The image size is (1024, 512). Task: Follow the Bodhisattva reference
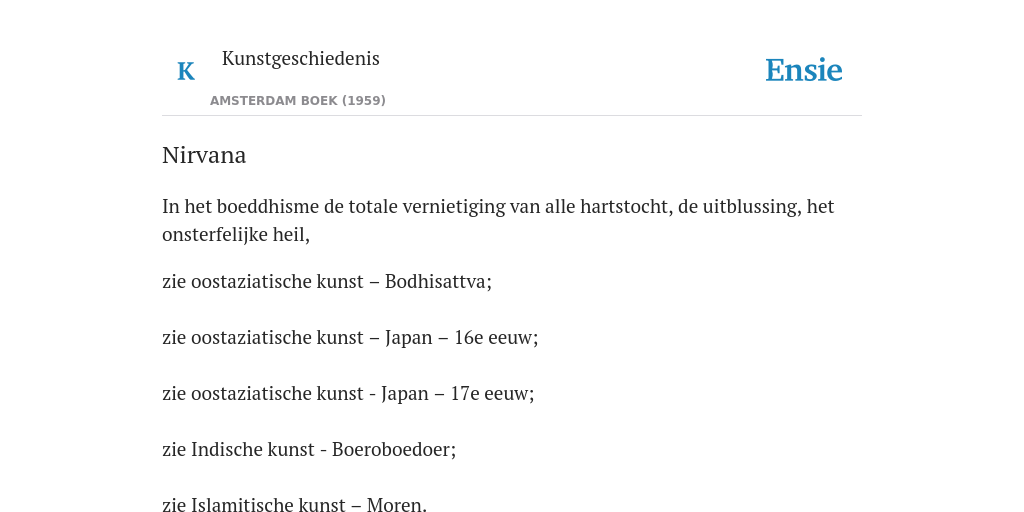point(436,281)
